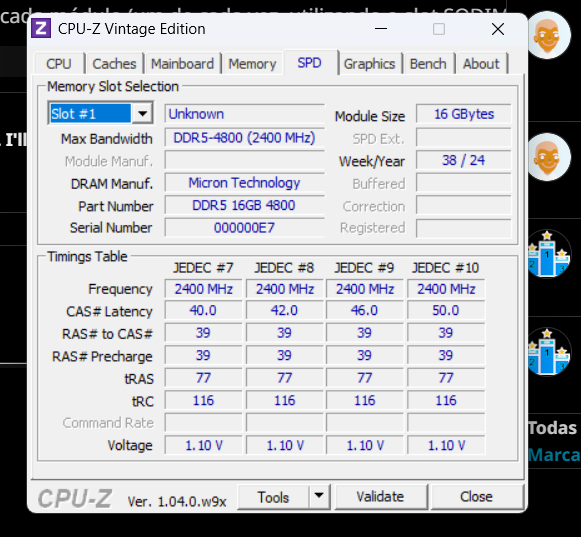581x537 pixels.
Task: Click CAS# Latency 50.0 cell under JEDEC #10
Action: tap(446, 310)
